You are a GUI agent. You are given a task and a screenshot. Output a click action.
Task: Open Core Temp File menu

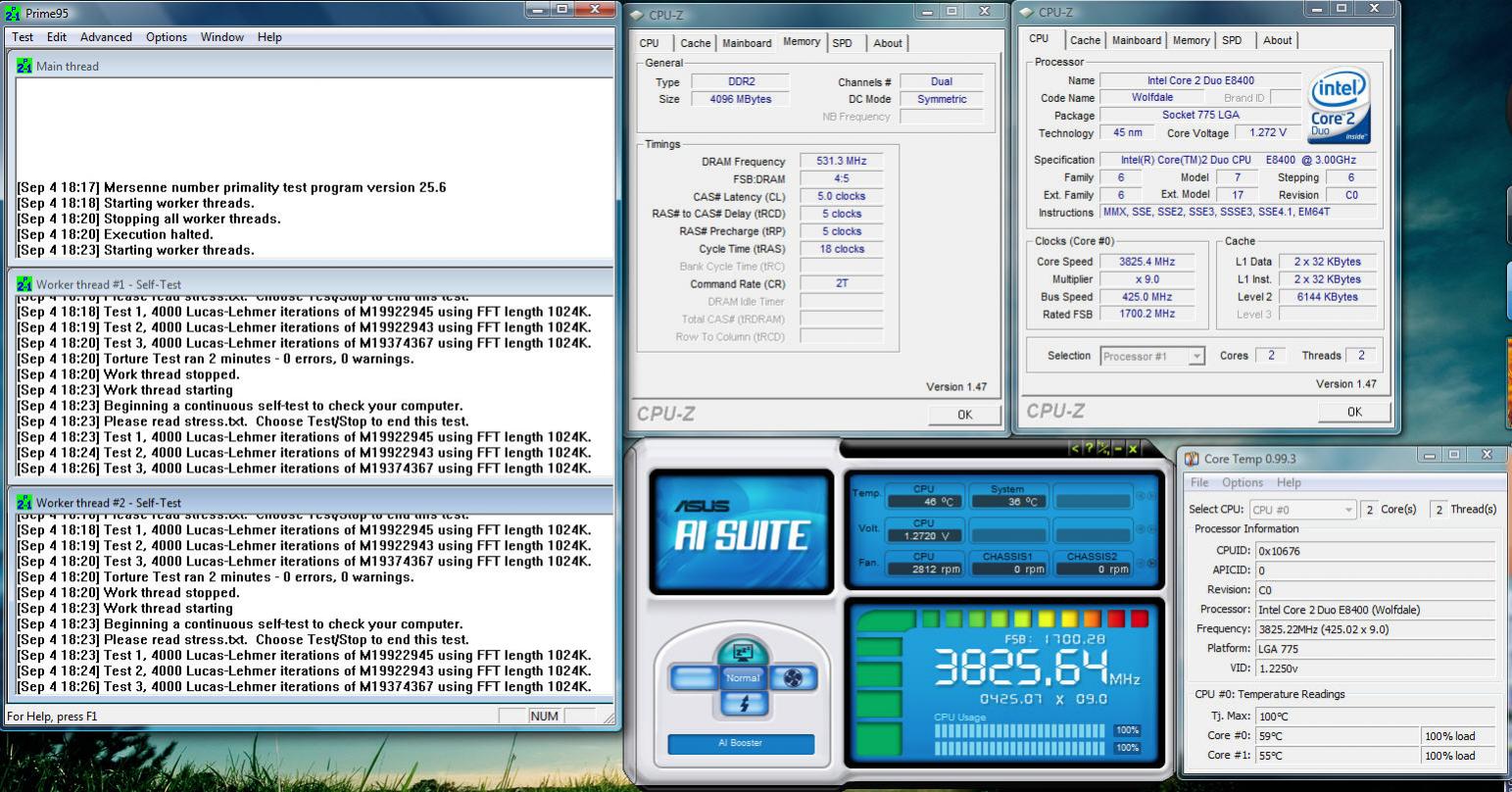1199,482
